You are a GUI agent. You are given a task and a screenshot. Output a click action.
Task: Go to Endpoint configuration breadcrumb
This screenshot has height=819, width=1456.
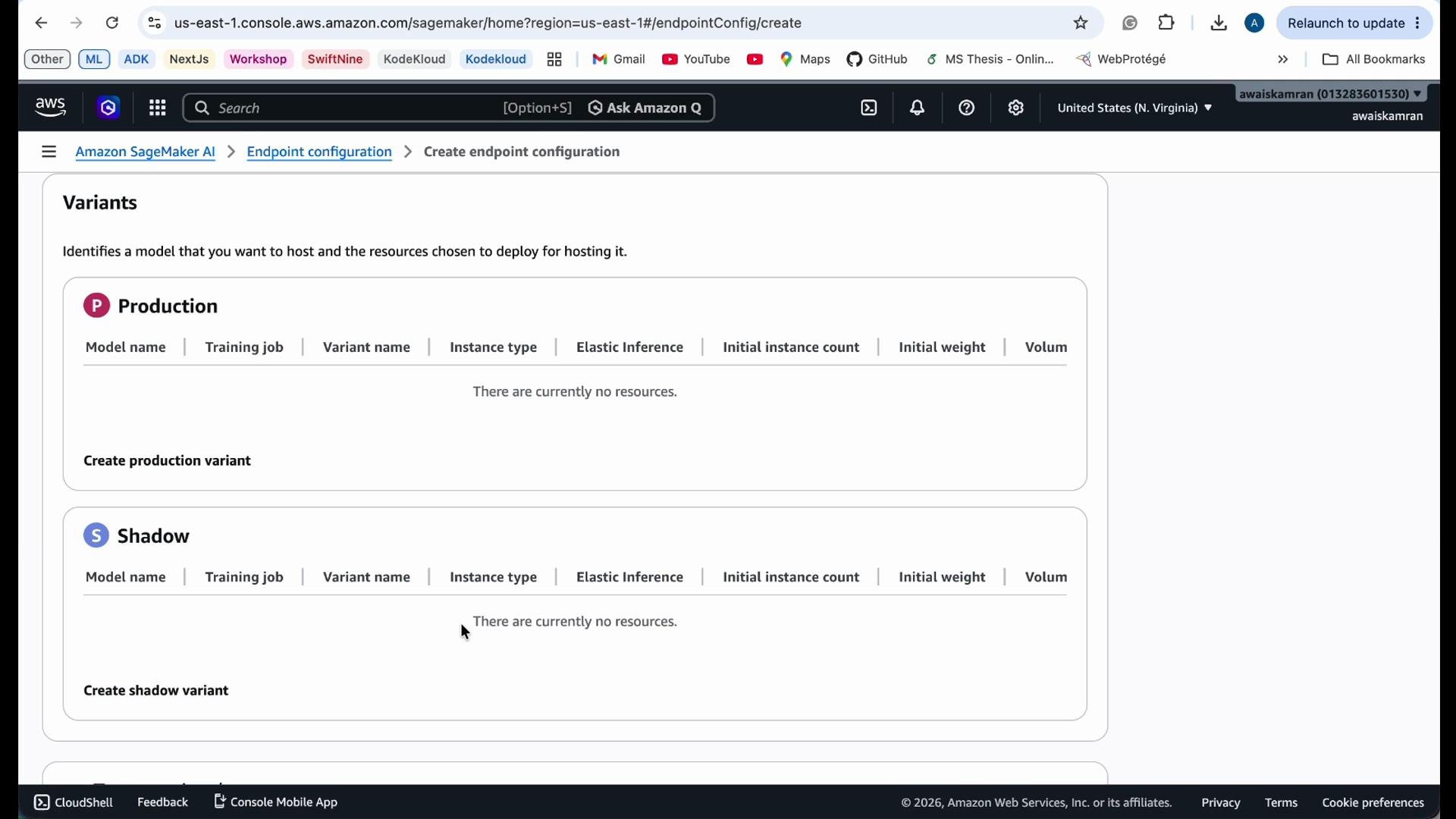[319, 152]
